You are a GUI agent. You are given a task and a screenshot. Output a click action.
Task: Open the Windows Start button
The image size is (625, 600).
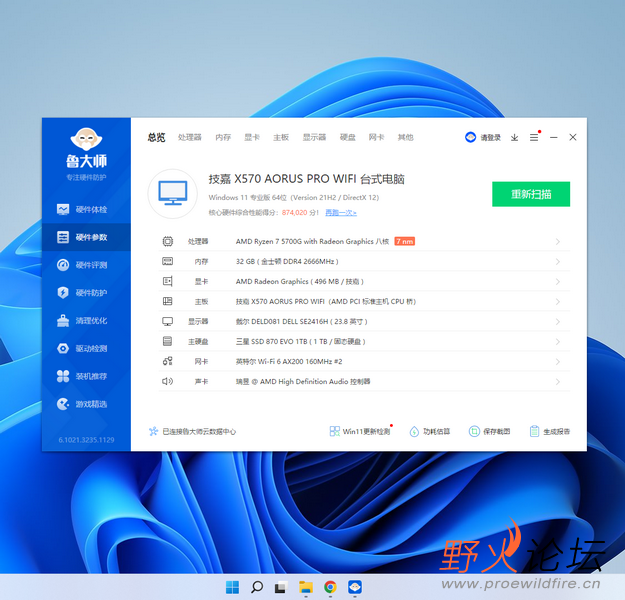tap(232, 587)
